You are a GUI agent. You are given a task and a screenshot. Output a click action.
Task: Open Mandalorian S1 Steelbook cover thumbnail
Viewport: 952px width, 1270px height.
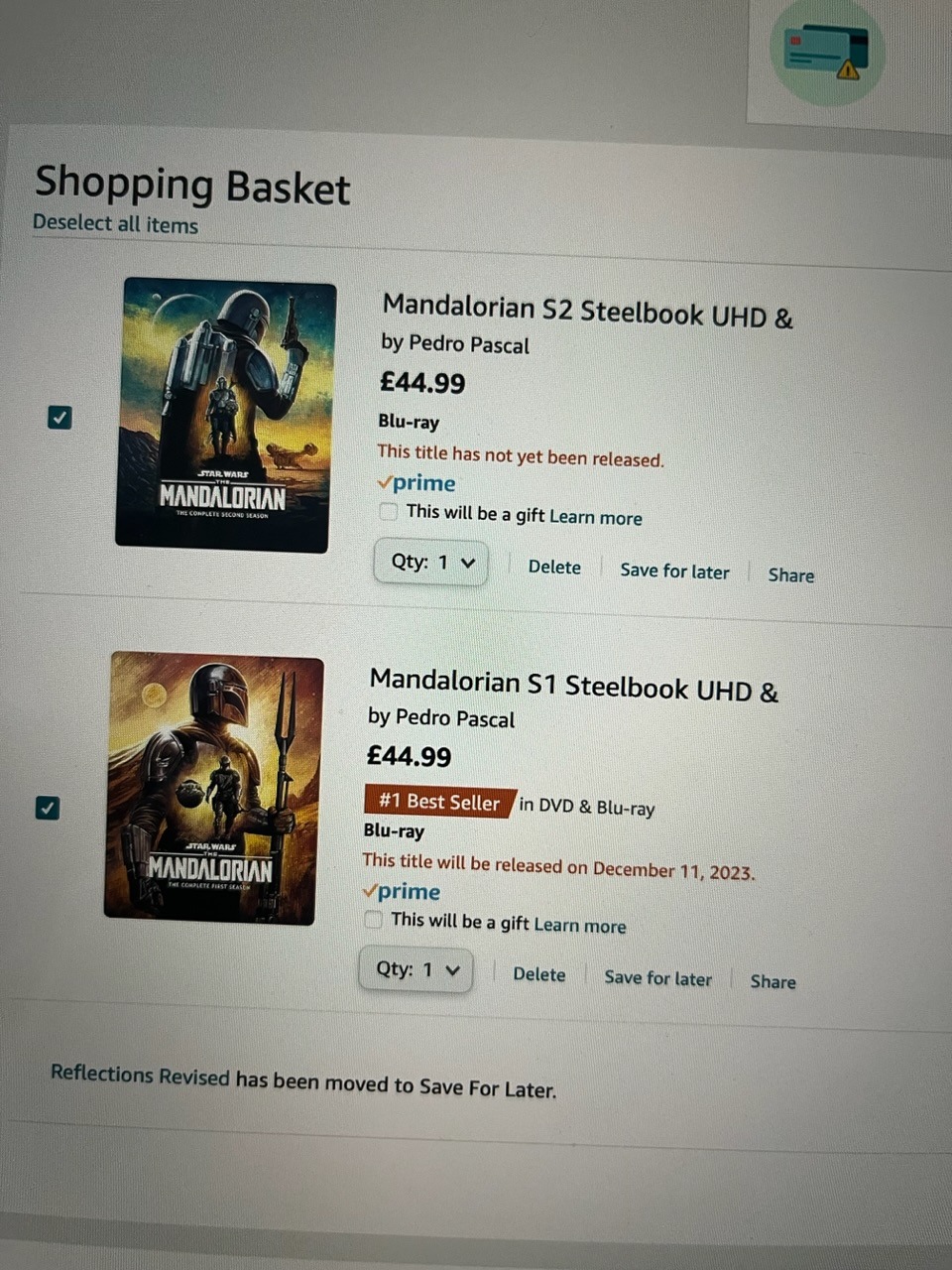(x=213, y=788)
